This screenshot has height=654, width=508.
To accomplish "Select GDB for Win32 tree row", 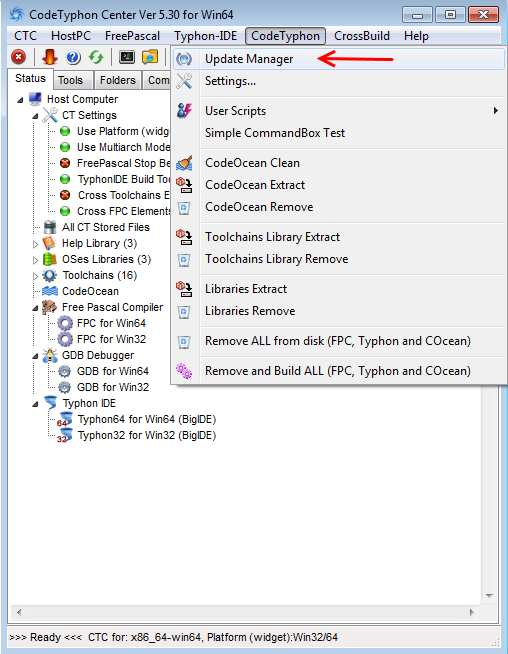I will point(113,387).
